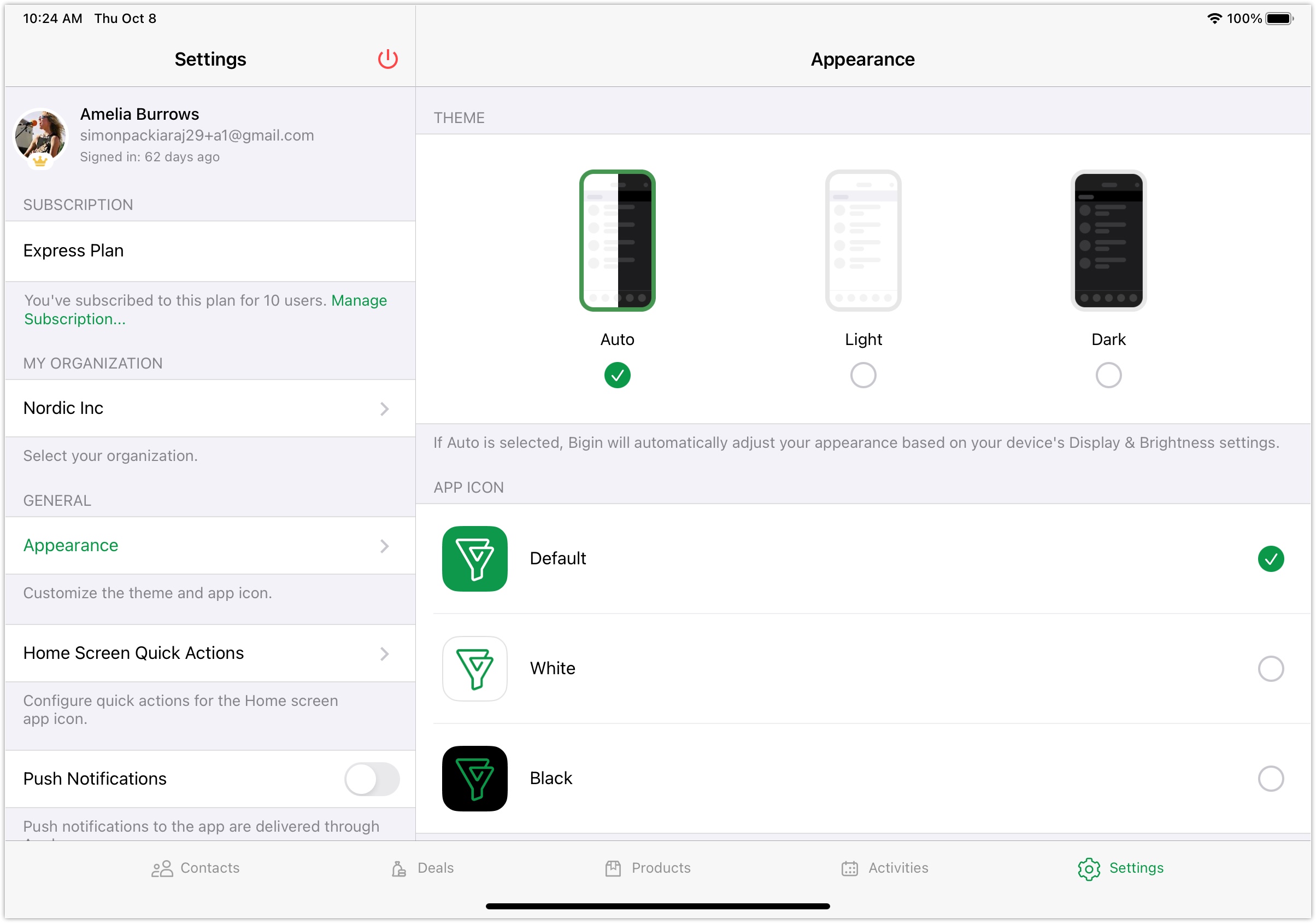Pick the Black Bigin app icon
Viewport: 1316px width, 923px height.
(x=474, y=778)
